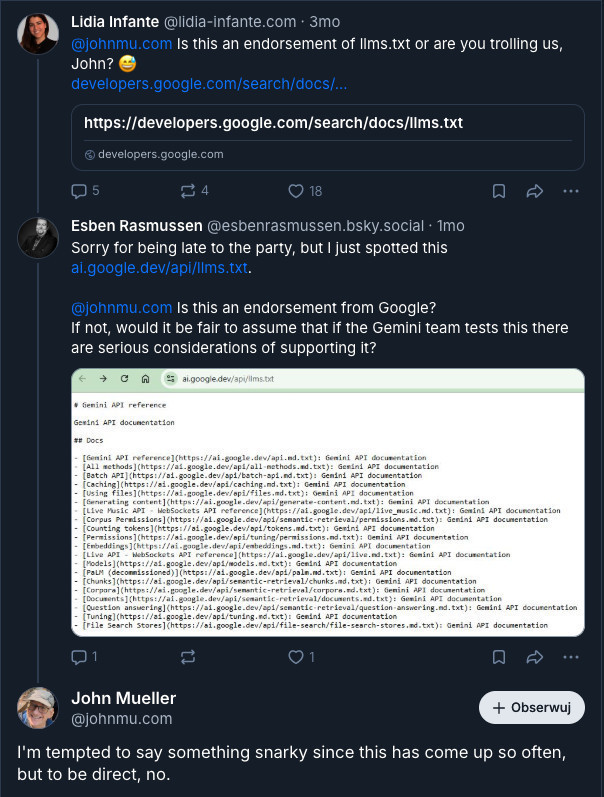Screen dimensions: 604x797
Task: Like Esben Rasmussen's post
Action: [x=296, y=657]
